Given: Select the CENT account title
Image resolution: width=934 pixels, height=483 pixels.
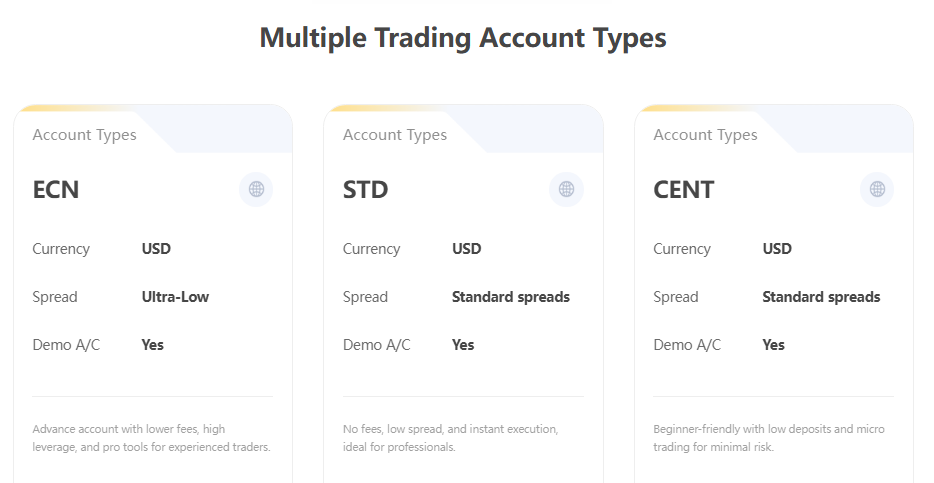Looking at the screenshot, I should (683, 190).
